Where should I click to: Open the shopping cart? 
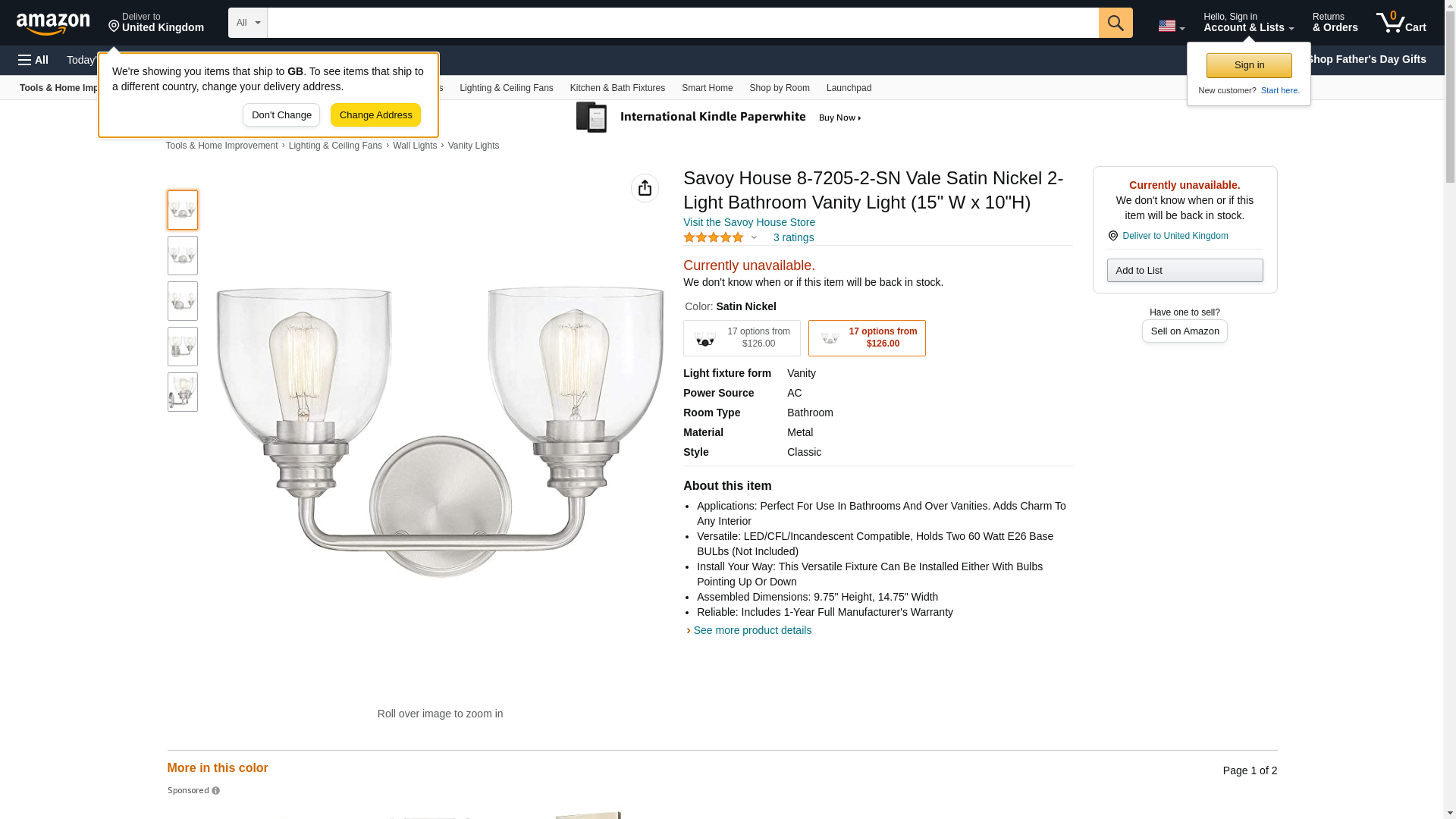click(1401, 23)
